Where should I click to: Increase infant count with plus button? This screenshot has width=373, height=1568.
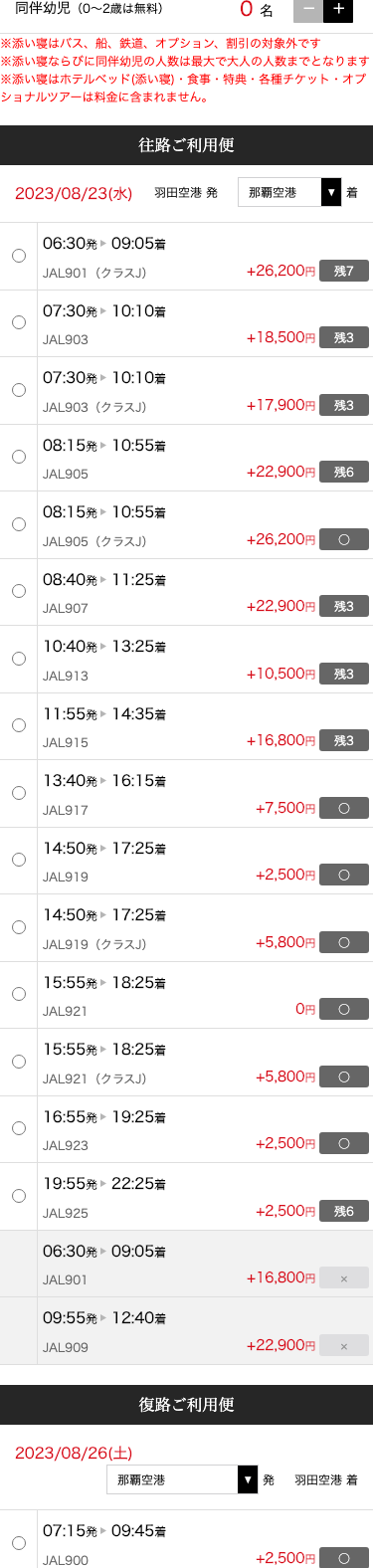coord(338,9)
